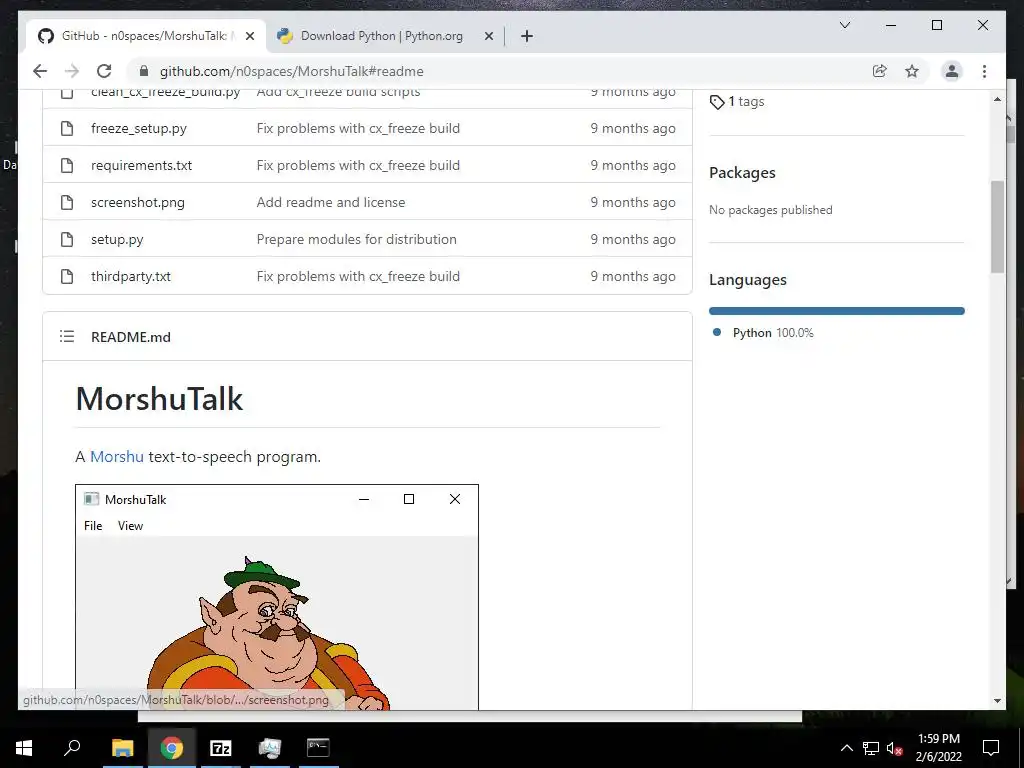Image resolution: width=1024 pixels, height=768 pixels.
Task: Click the network status tray icon
Action: (x=871, y=748)
